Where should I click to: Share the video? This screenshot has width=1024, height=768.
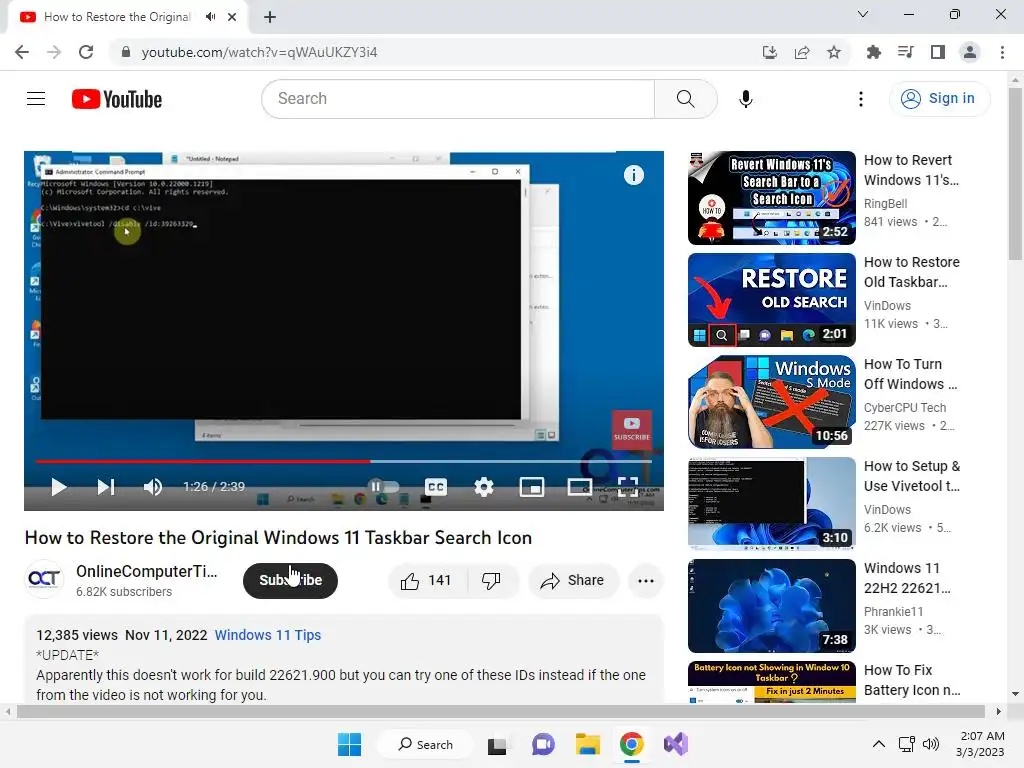573,581
